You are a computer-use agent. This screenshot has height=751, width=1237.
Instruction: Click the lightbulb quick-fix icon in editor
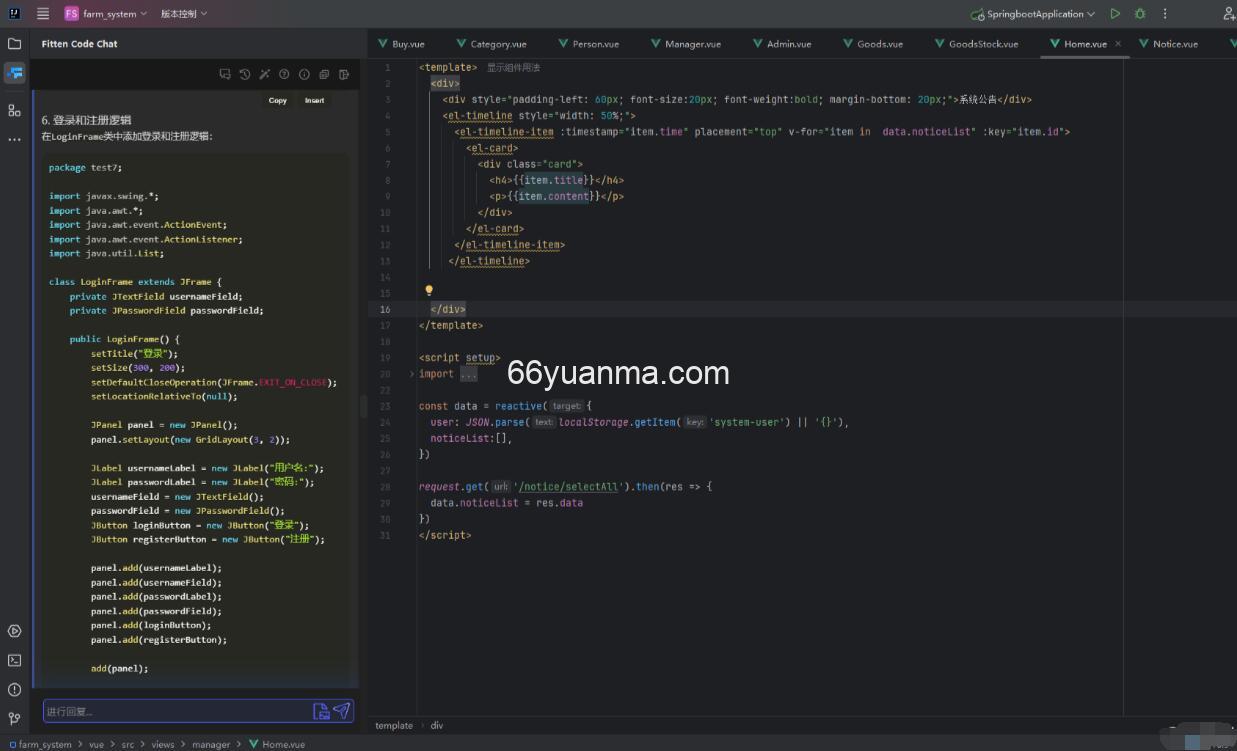click(x=429, y=291)
